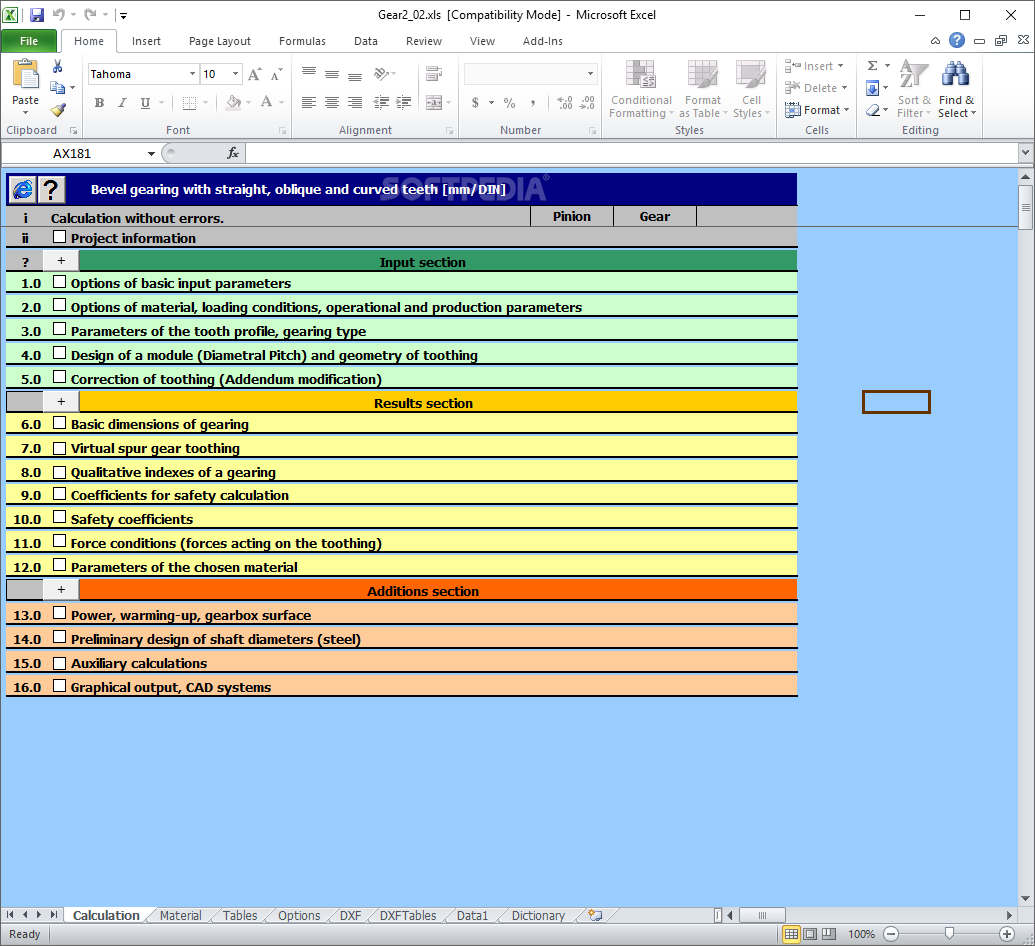Click Conditional Formatting button
This screenshot has height=946, width=1035.
(x=641, y=89)
